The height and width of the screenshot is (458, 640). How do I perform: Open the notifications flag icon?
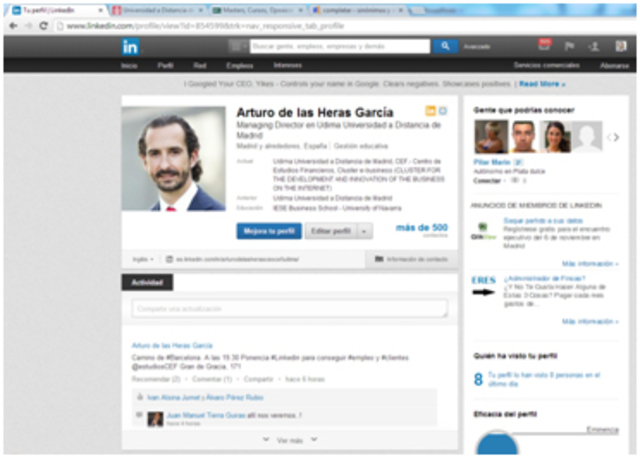click(569, 46)
